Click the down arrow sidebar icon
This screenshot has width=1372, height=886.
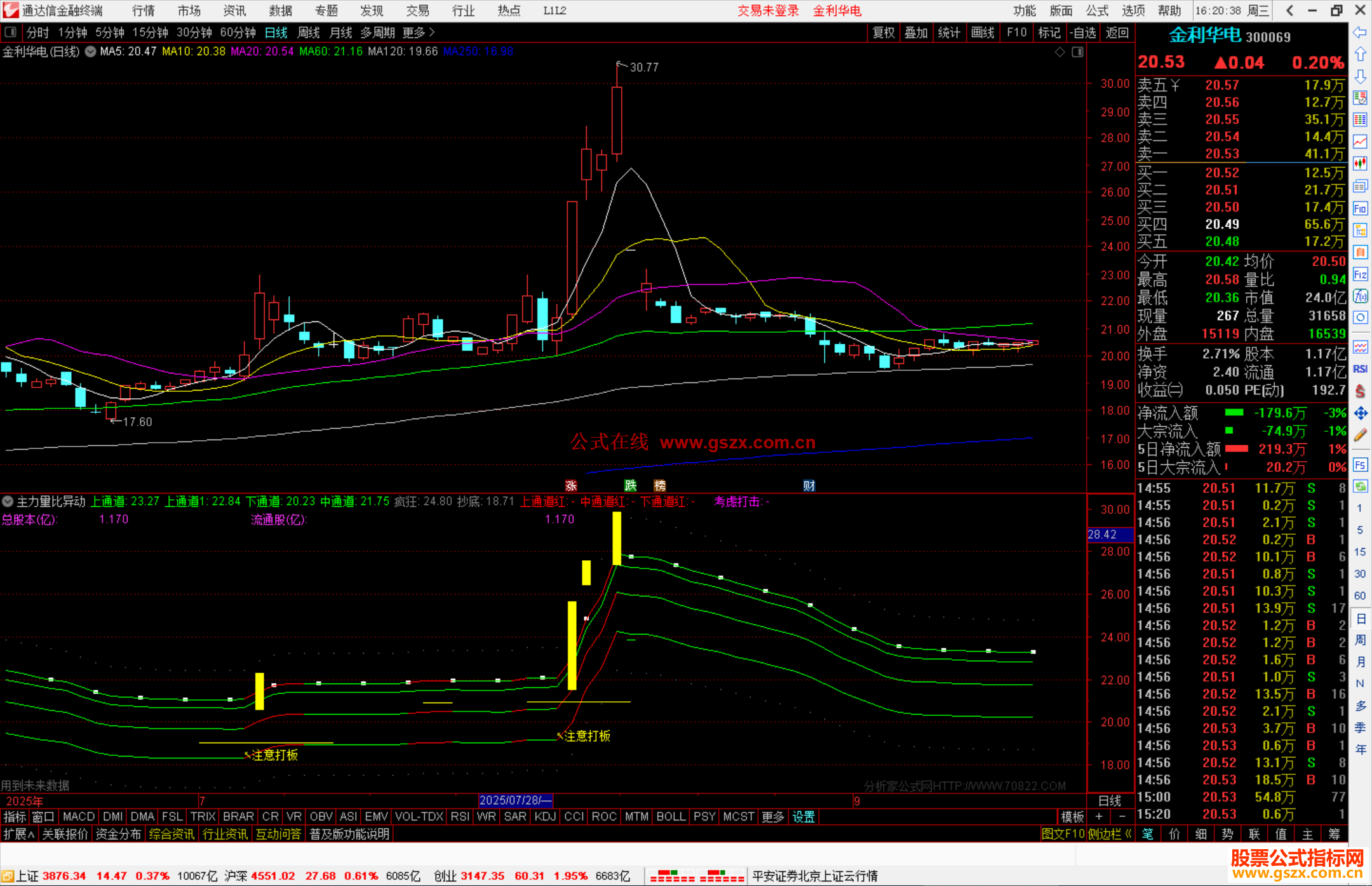click(1360, 76)
